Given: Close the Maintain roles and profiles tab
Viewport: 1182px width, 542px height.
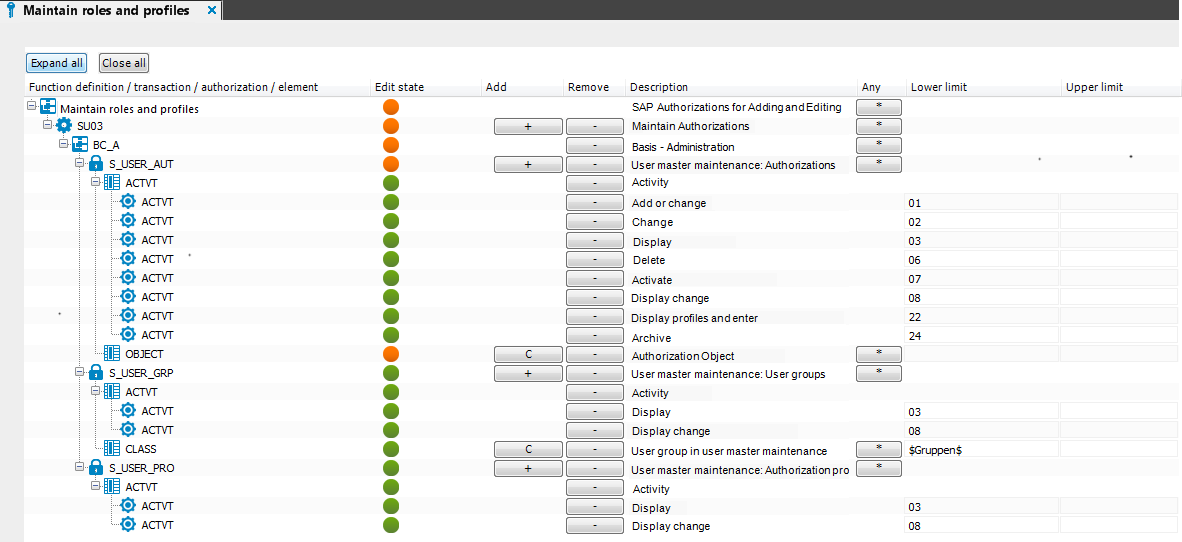Looking at the screenshot, I should coord(211,11).
